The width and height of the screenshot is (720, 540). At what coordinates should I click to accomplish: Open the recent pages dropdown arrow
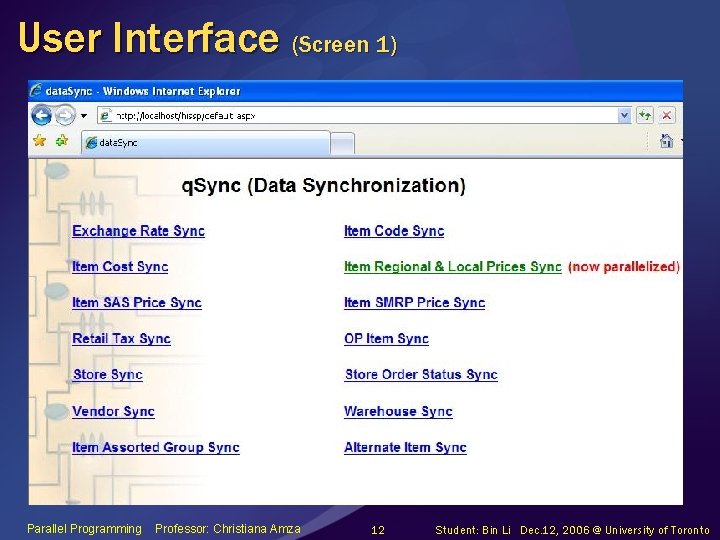tap(84, 116)
